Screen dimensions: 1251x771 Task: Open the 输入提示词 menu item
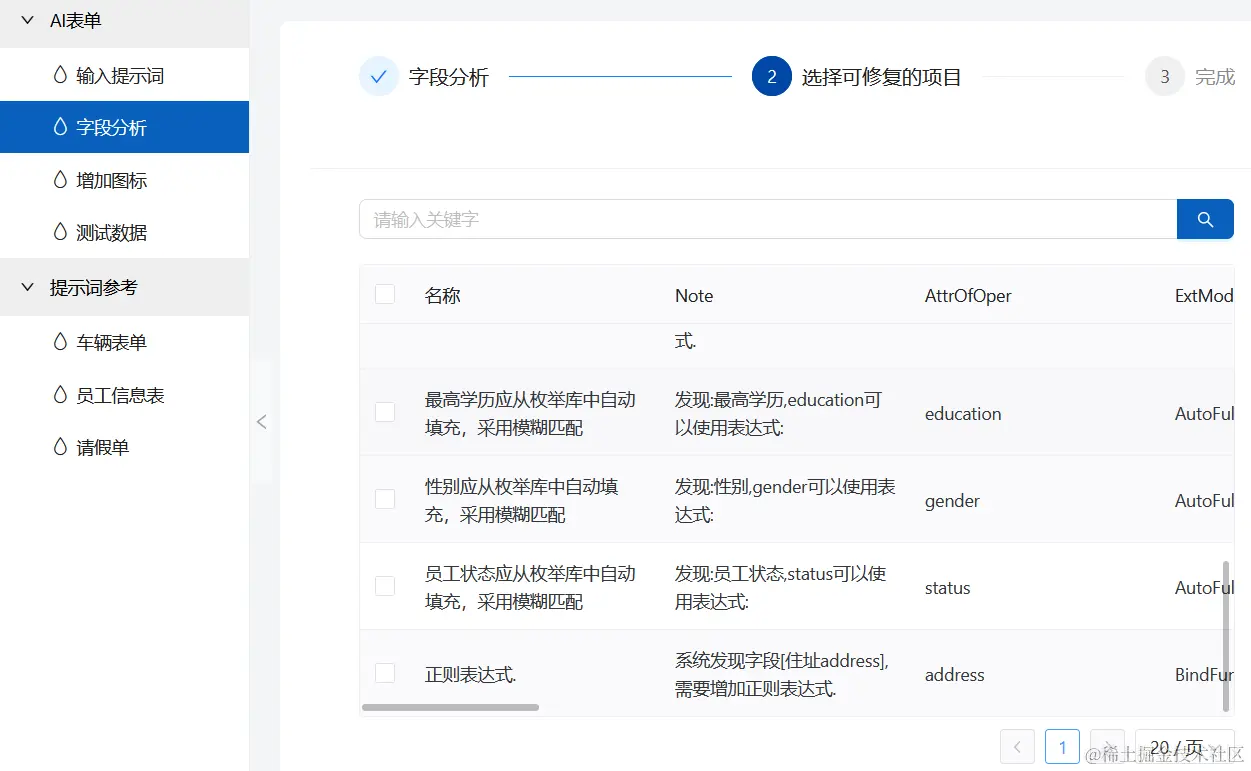pos(124,75)
